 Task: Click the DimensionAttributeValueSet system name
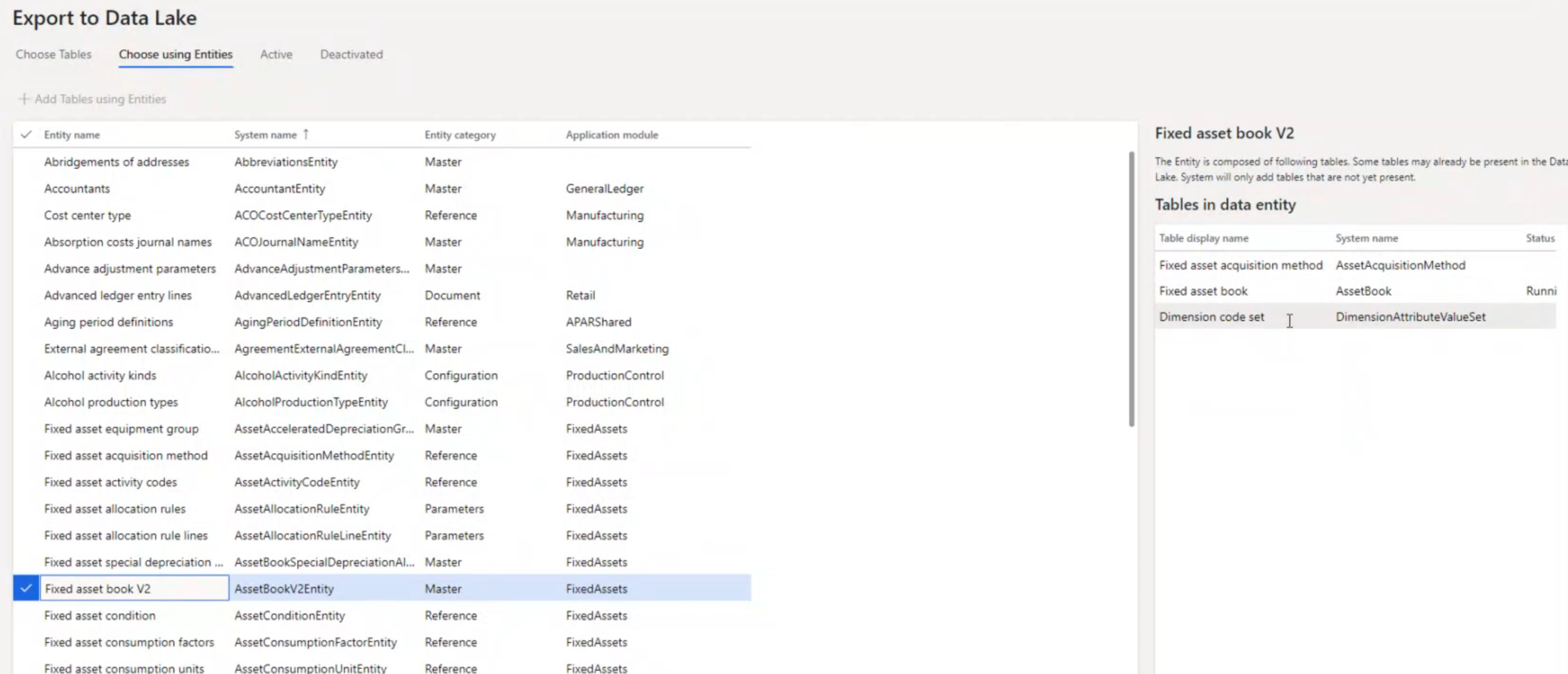pos(1411,317)
